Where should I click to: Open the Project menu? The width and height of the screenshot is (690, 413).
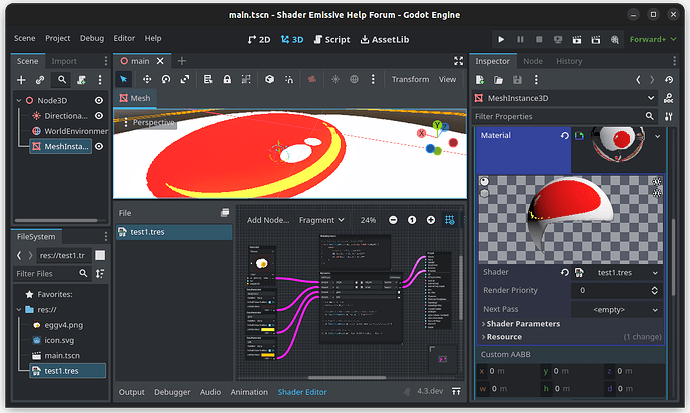[58, 38]
